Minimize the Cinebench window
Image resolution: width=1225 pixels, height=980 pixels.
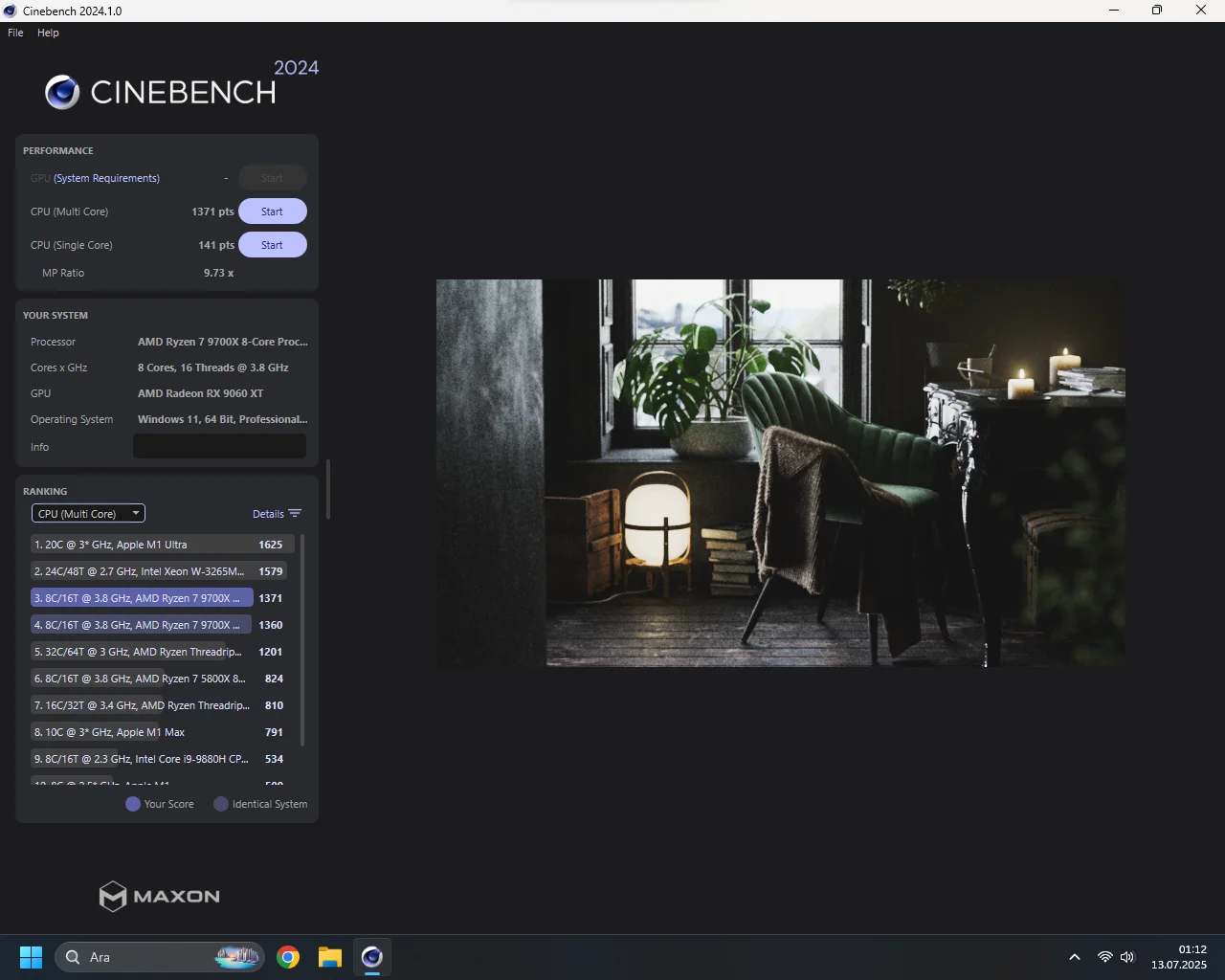pyautogui.click(x=1114, y=11)
